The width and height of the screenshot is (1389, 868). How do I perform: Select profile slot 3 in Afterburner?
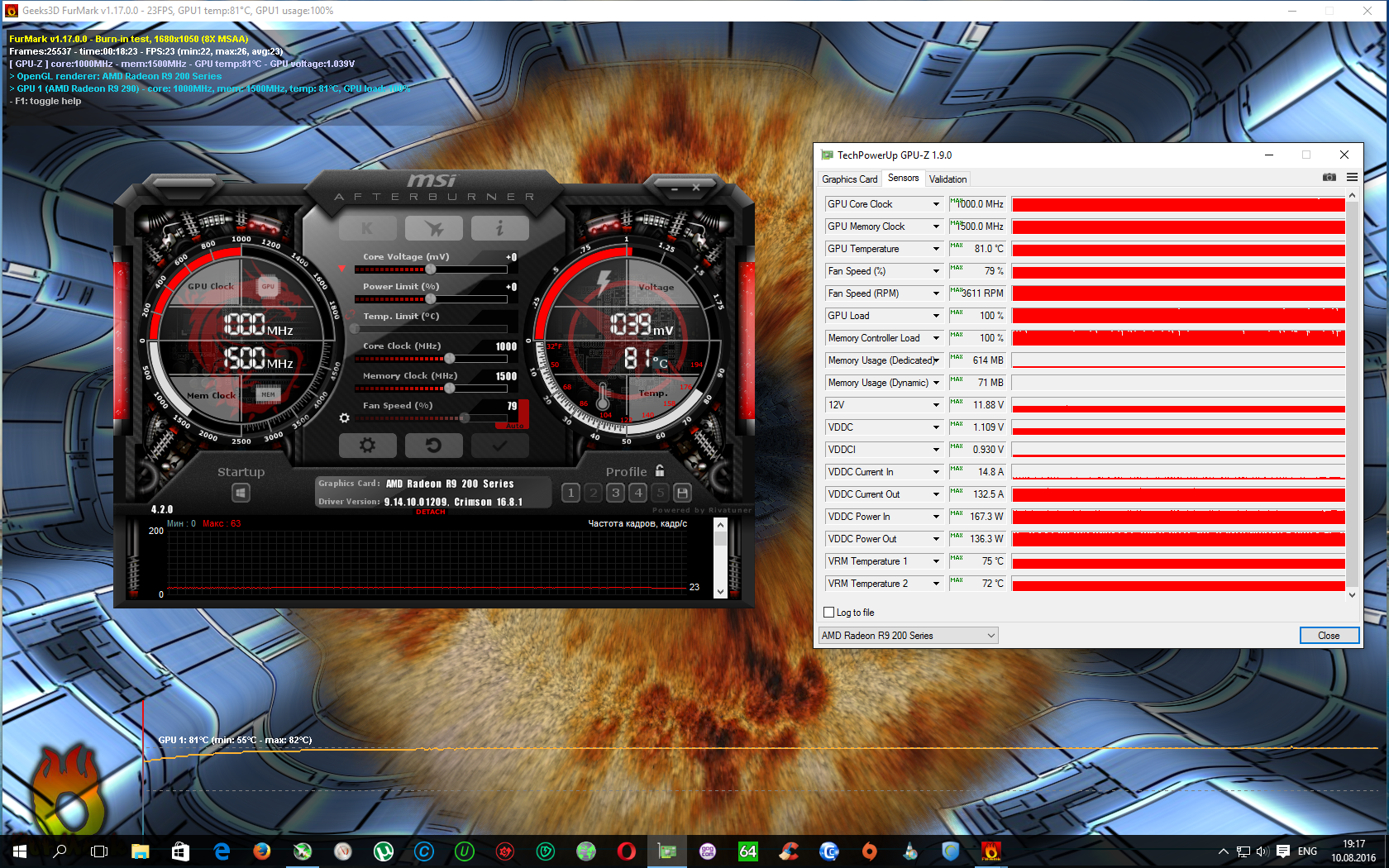(615, 494)
